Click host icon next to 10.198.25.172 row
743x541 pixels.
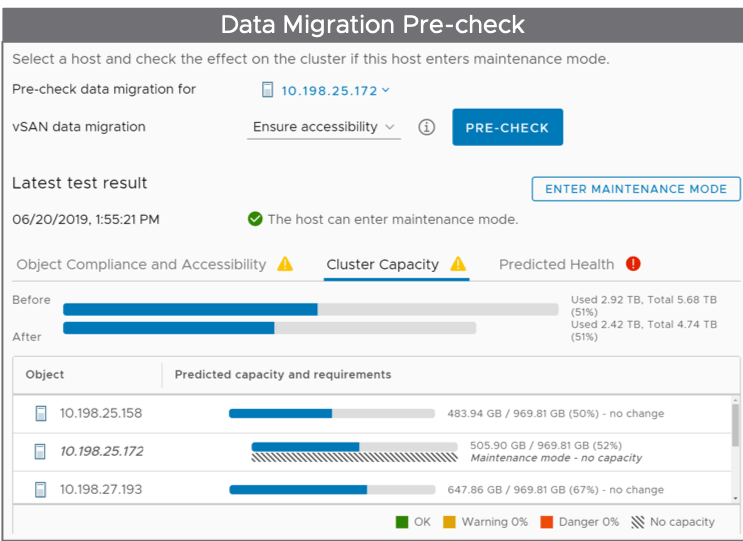coord(41,451)
